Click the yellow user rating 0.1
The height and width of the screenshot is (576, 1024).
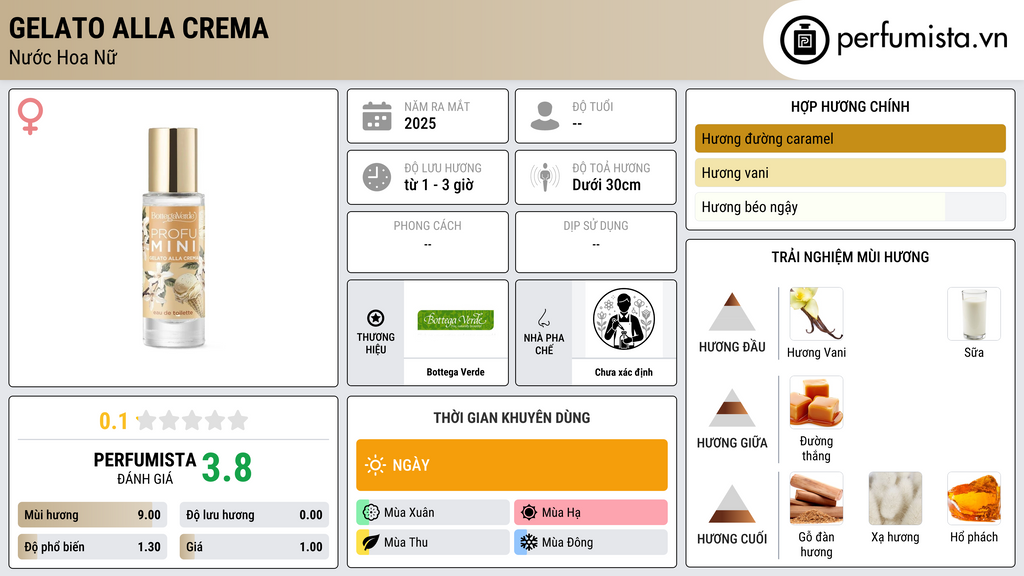(114, 421)
